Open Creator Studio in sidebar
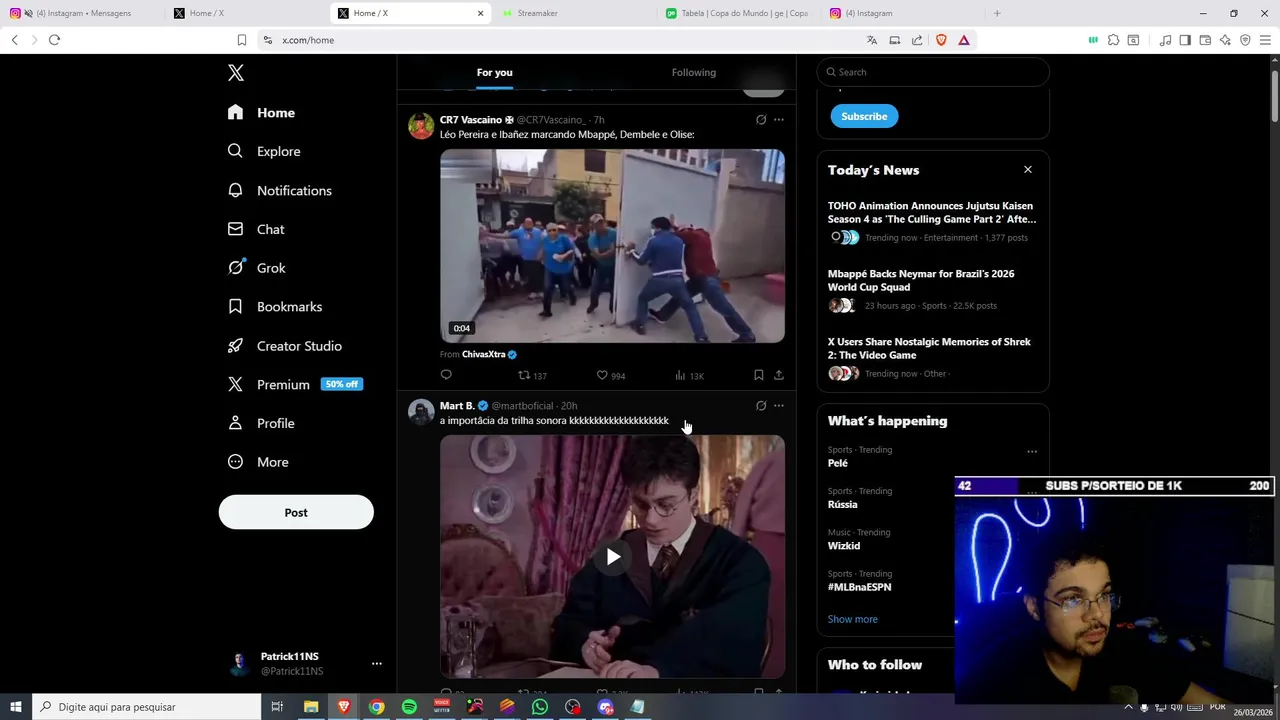This screenshot has height=720, width=1280. 285,346
